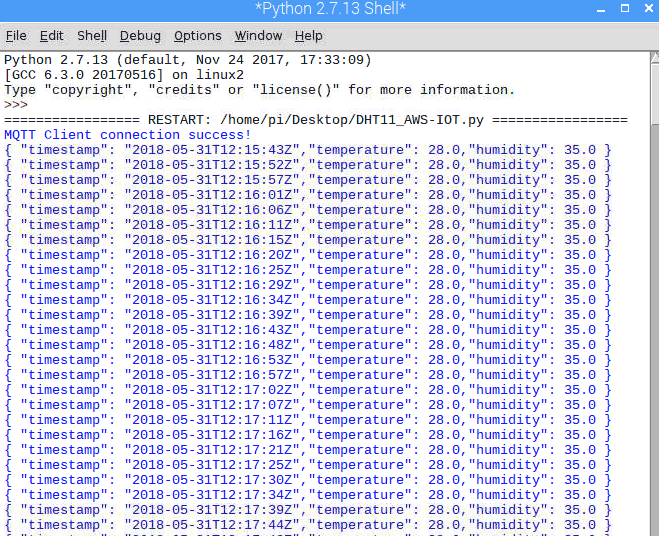Click the row with timestamp 12:17:39Z
659x536 pixels.
tap(308, 510)
